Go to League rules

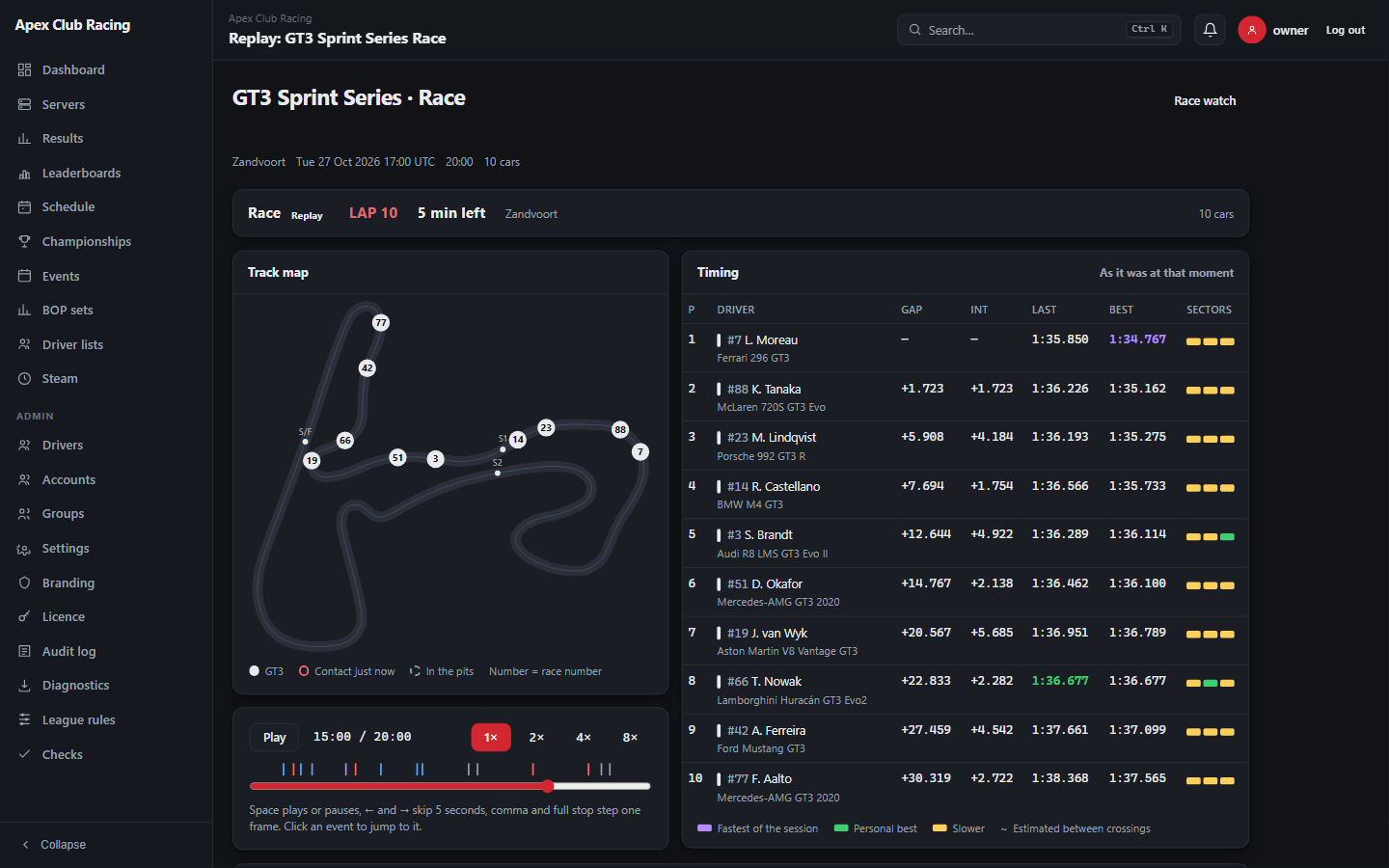click(x=106, y=719)
